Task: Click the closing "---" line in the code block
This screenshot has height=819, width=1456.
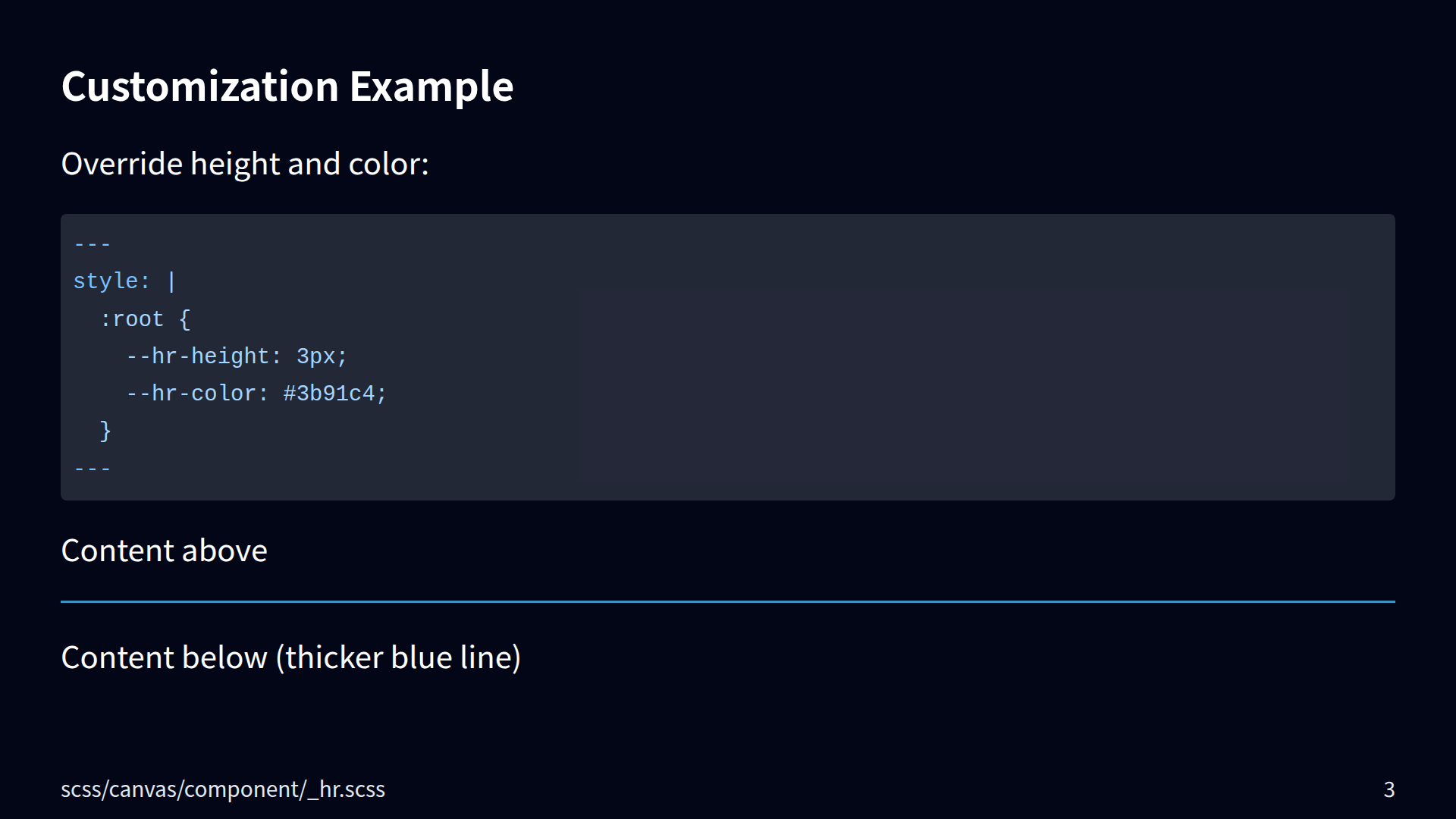Action: pos(93,469)
